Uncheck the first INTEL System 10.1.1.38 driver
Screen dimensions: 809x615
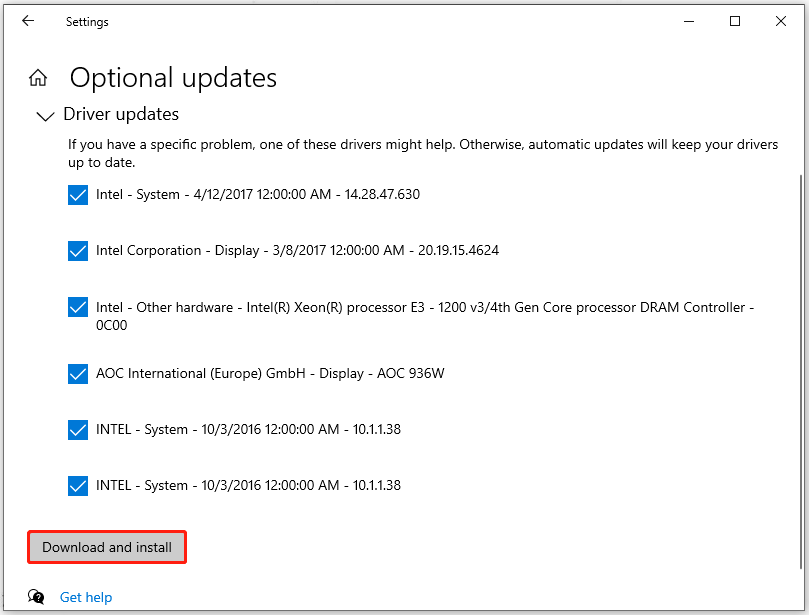click(x=78, y=430)
